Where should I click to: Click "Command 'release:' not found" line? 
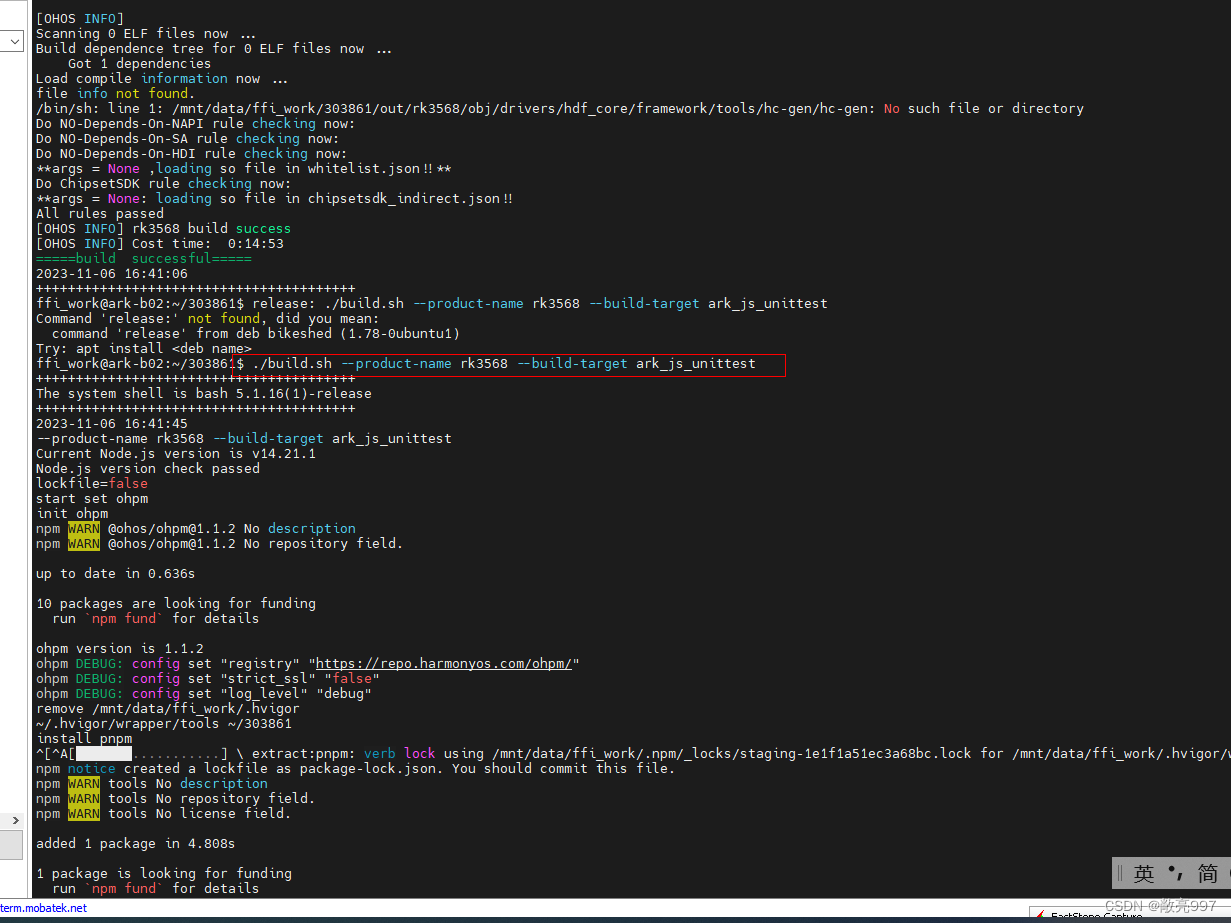click(208, 318)
